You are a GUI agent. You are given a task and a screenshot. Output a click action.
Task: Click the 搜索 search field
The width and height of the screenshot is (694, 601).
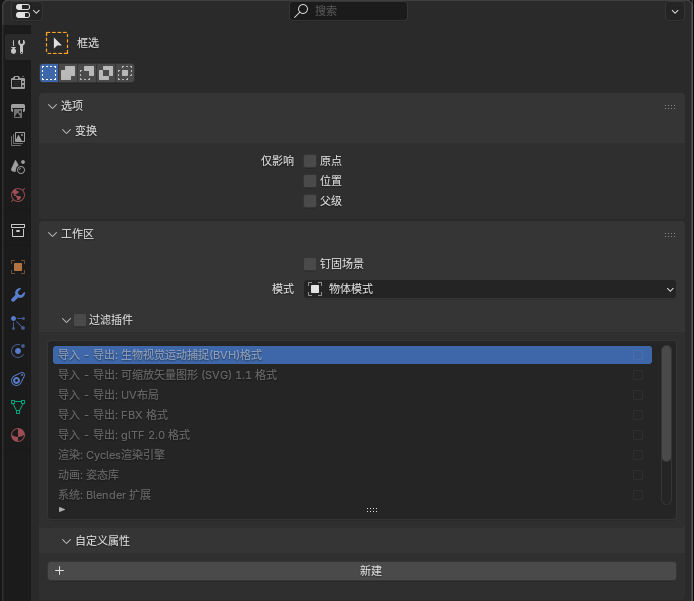pos(348,11)
